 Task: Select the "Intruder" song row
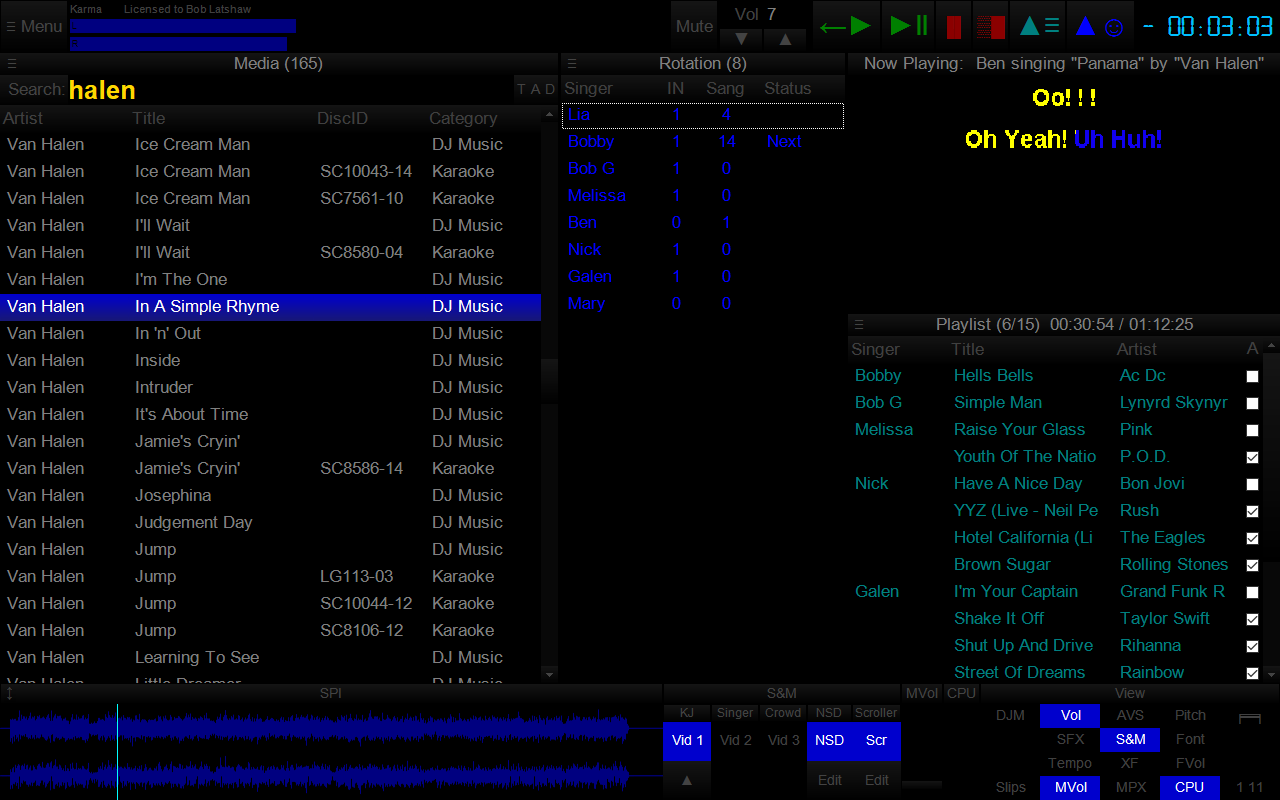pos(270,388)
